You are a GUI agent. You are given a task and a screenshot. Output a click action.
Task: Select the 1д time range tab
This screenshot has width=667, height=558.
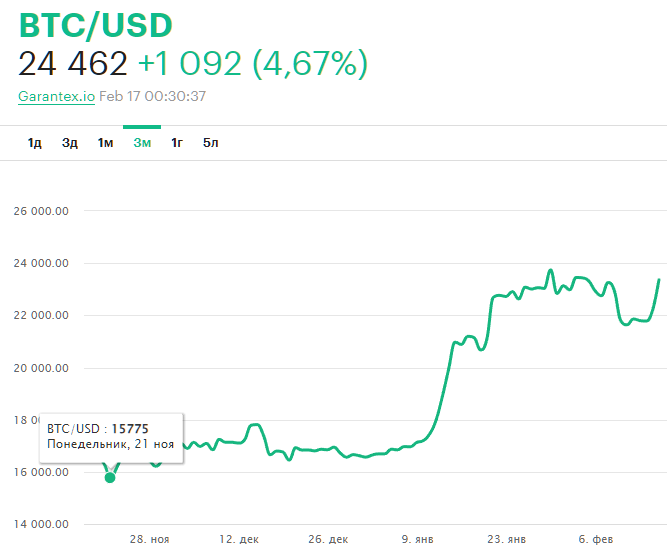35,143
